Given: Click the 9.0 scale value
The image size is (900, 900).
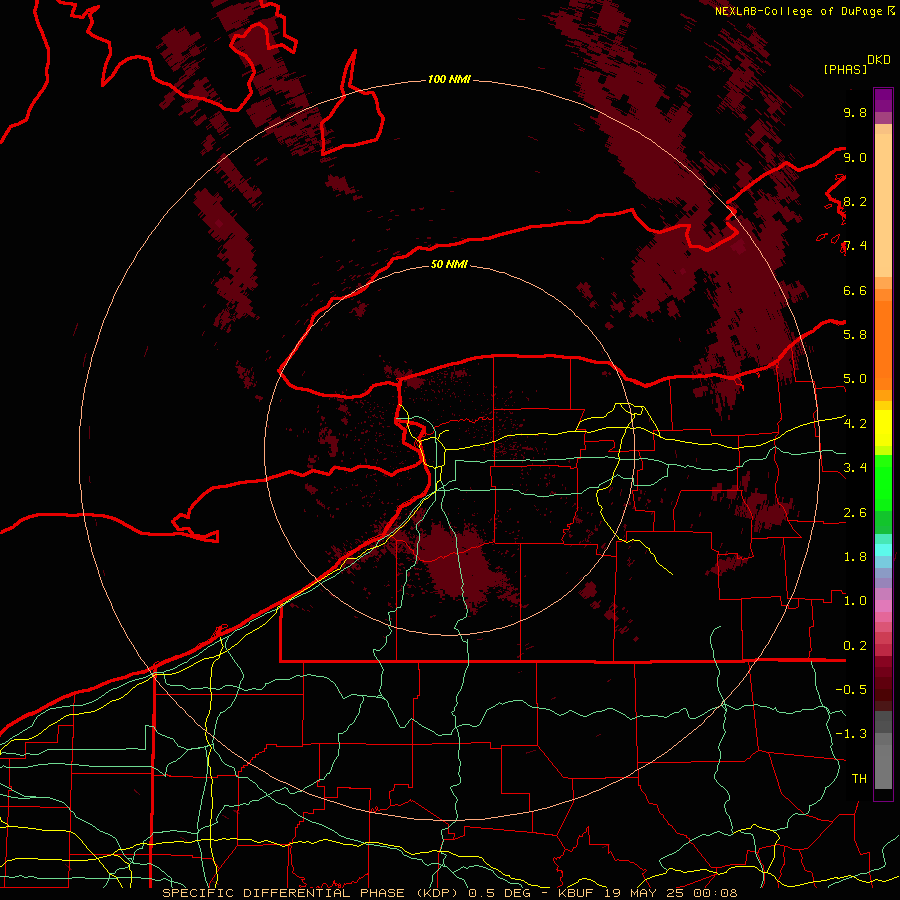Looking at the screenshot, I should tap(855, 157).
